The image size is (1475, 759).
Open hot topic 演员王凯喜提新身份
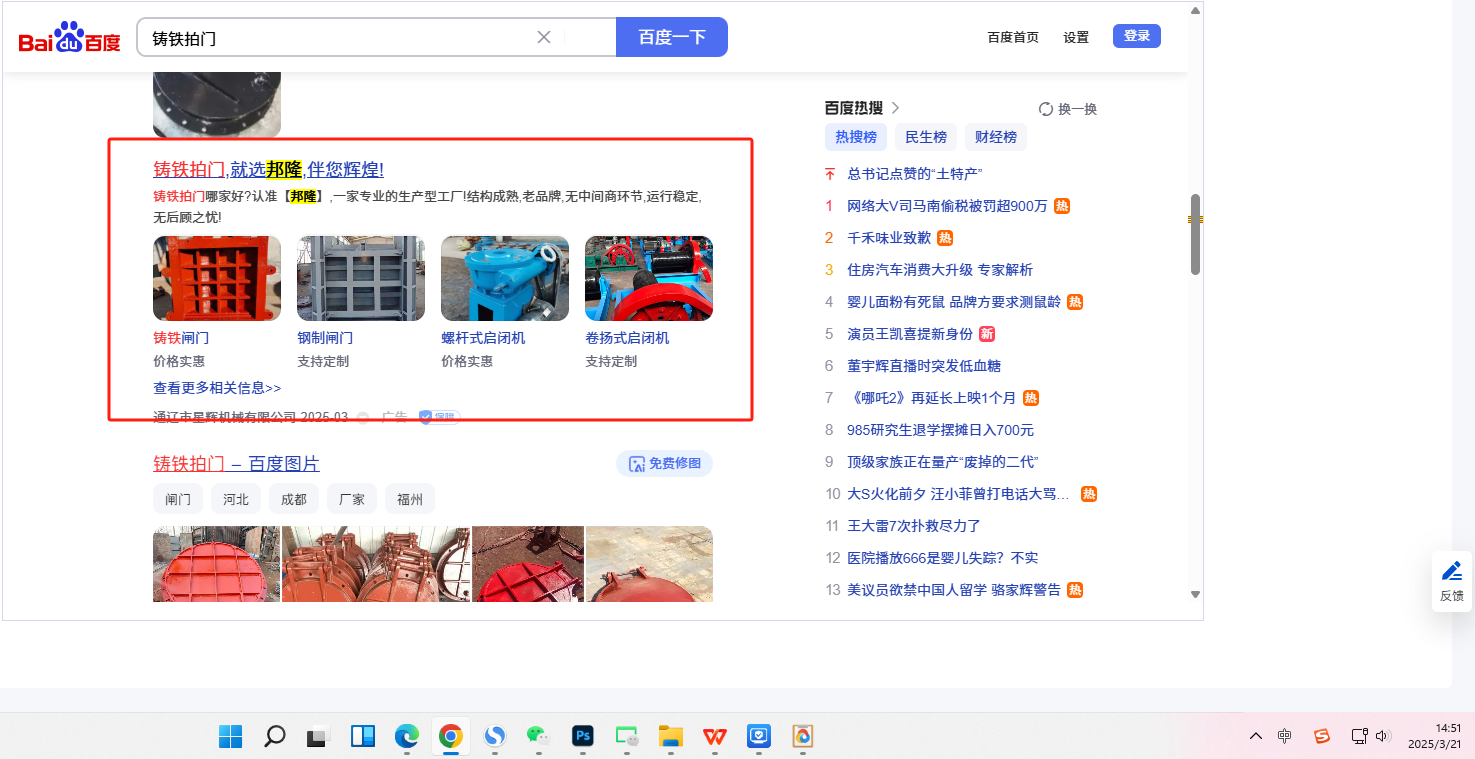pos(910,334)
